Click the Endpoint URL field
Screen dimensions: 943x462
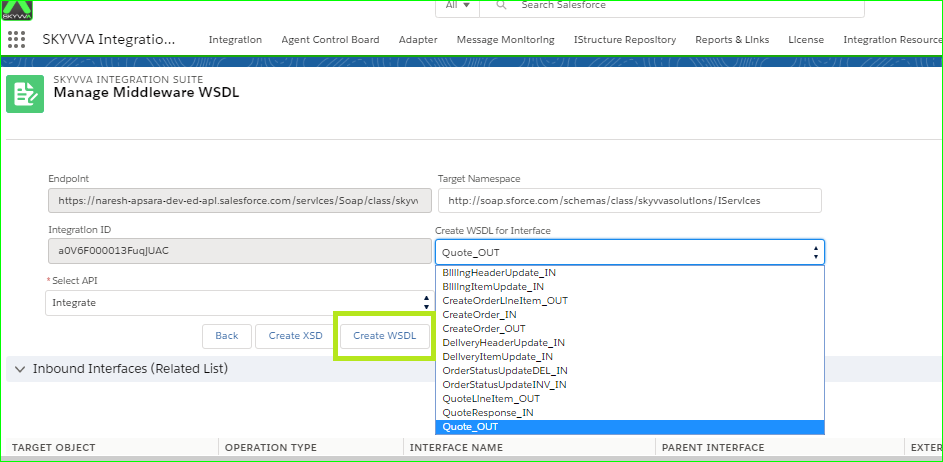click(240, 201)
